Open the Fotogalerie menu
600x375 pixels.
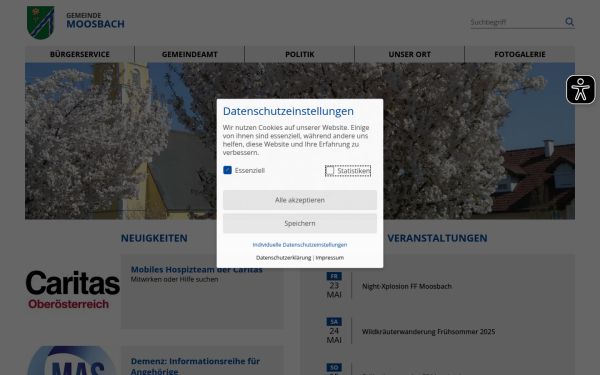520,54
